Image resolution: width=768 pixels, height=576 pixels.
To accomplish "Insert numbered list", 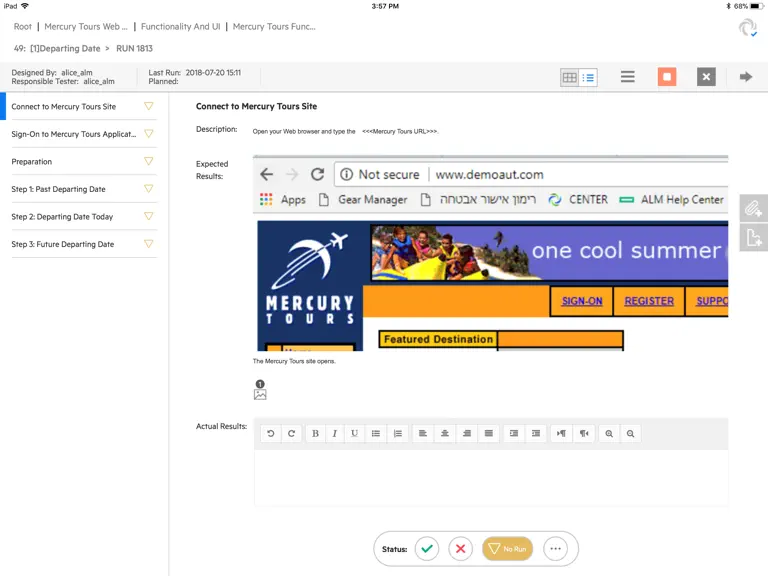I will (x=398, y=433).
